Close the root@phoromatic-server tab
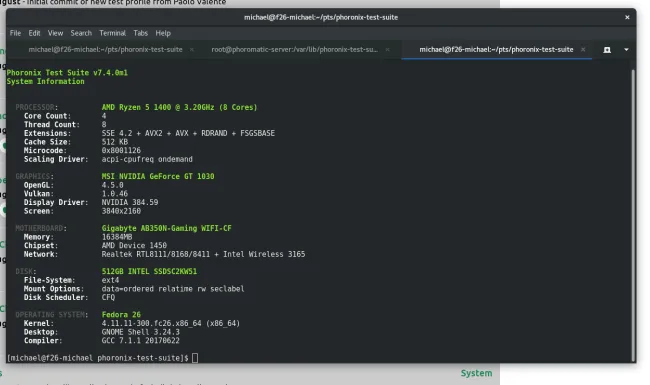Image resolution: width=650 pixels, height=385 pixels. (x=387, y=50)
